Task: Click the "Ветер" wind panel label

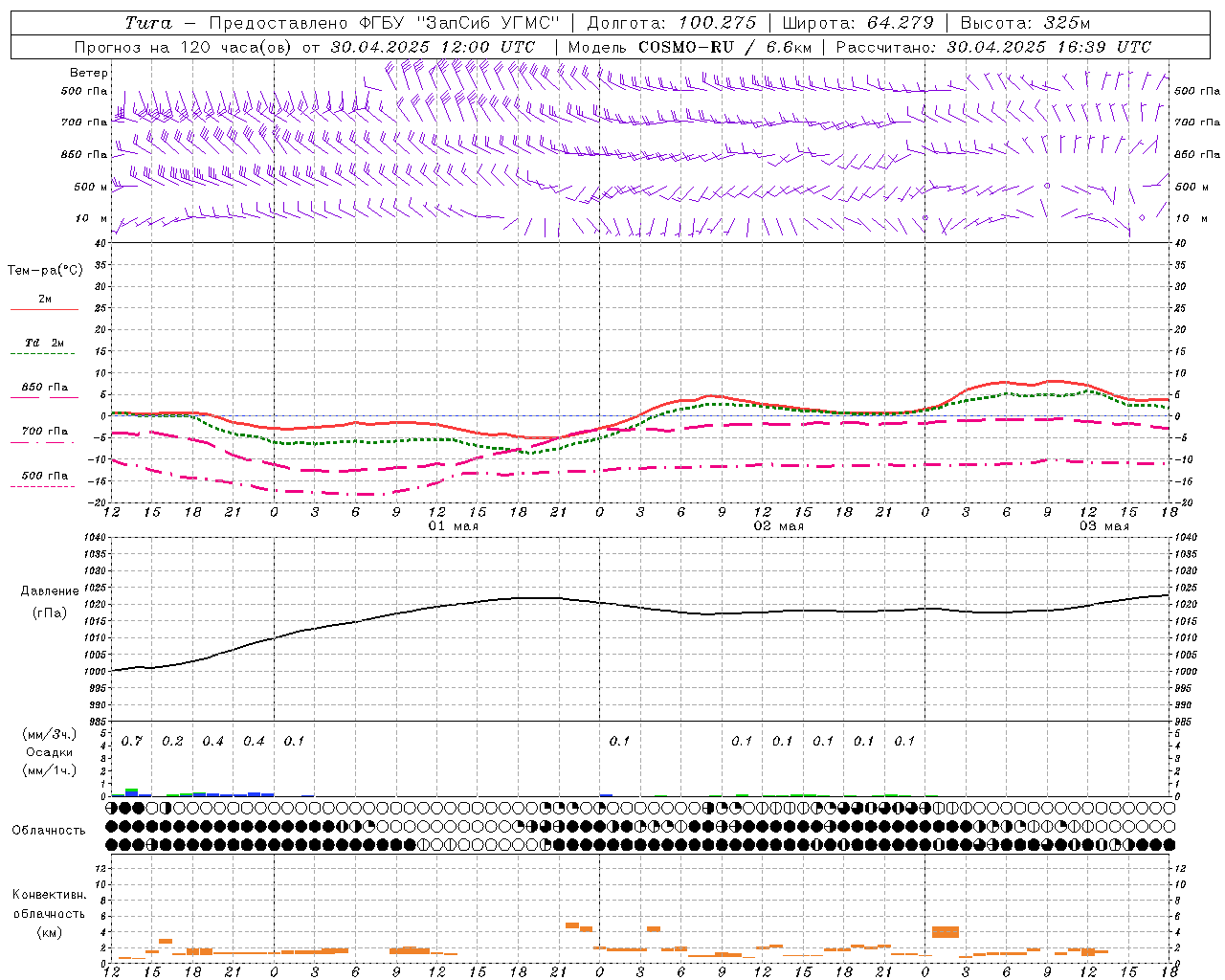Action: tap(88, 73)
